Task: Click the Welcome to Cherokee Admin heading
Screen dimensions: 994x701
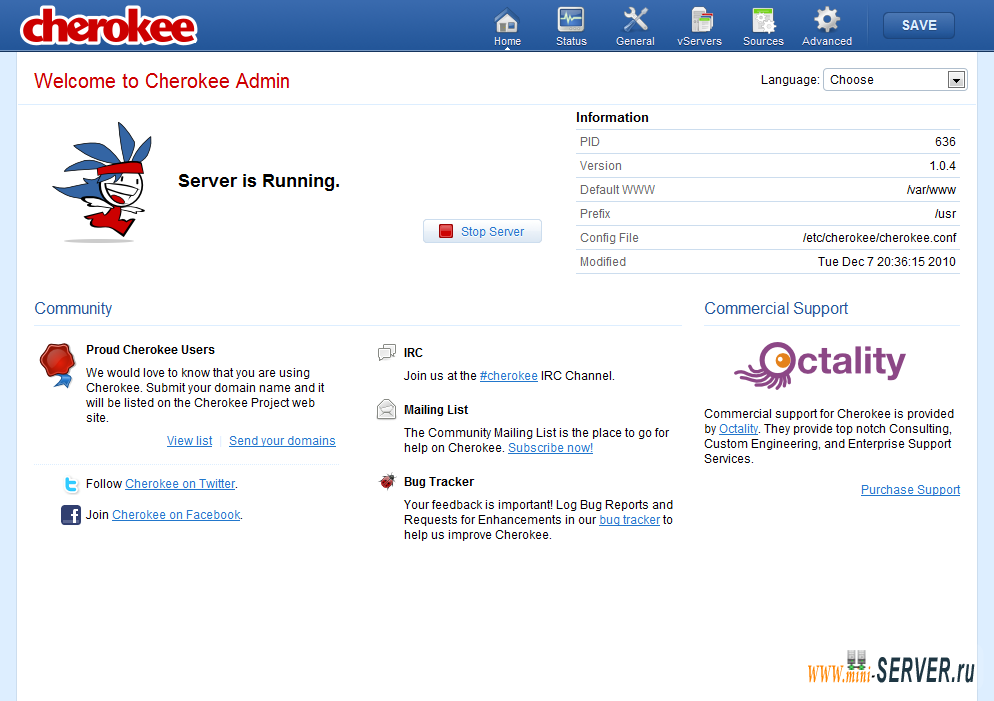Action: click(x=162, y=81)
